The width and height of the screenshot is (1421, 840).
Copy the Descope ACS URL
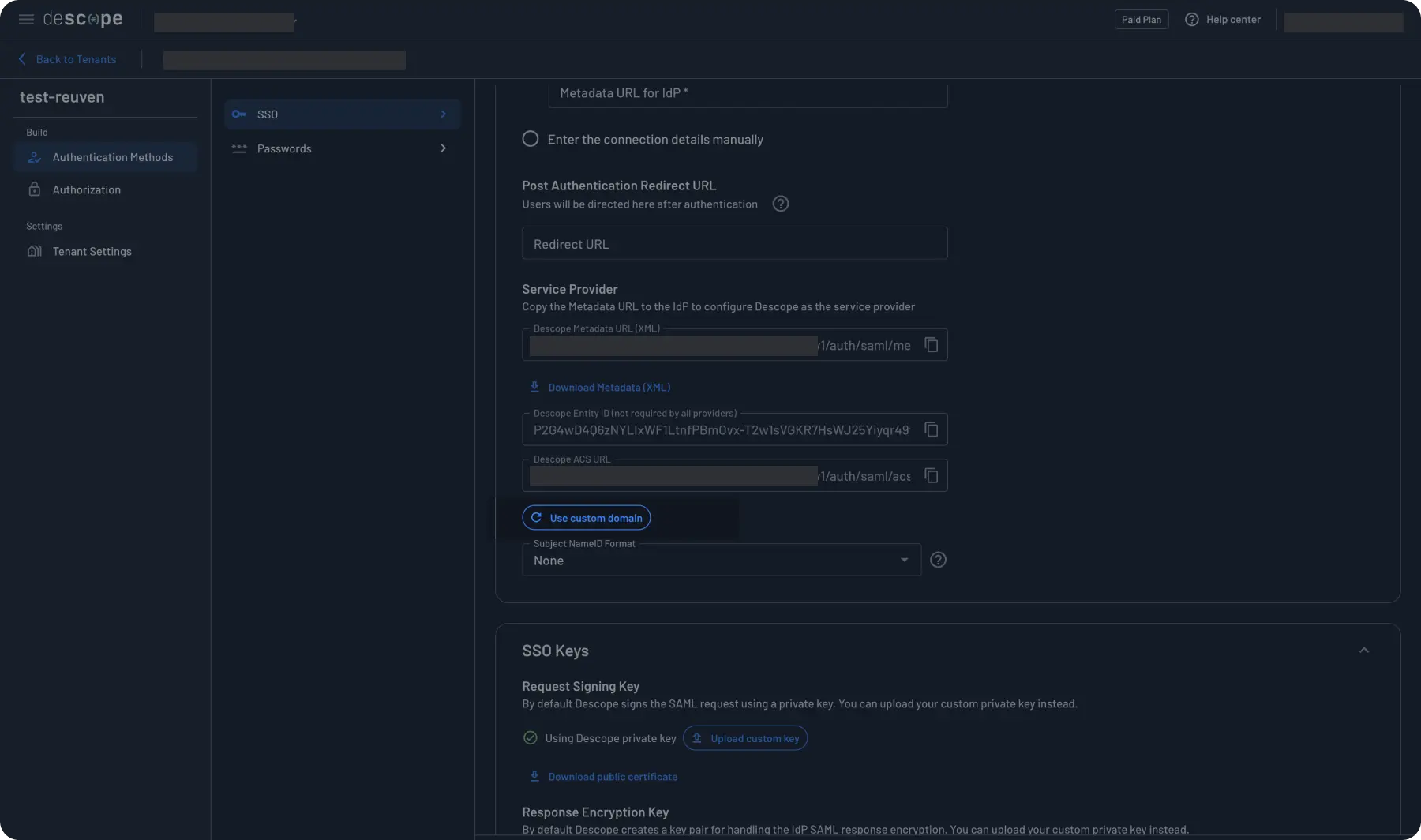[x=931, y=474]
